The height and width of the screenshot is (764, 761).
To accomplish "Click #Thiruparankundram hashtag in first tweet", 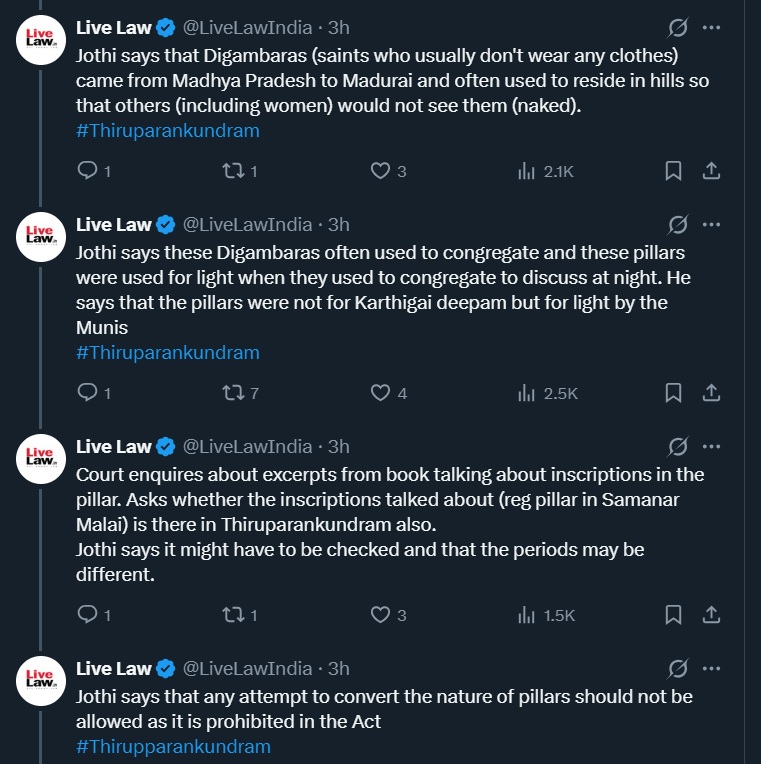I will (167, 131).
